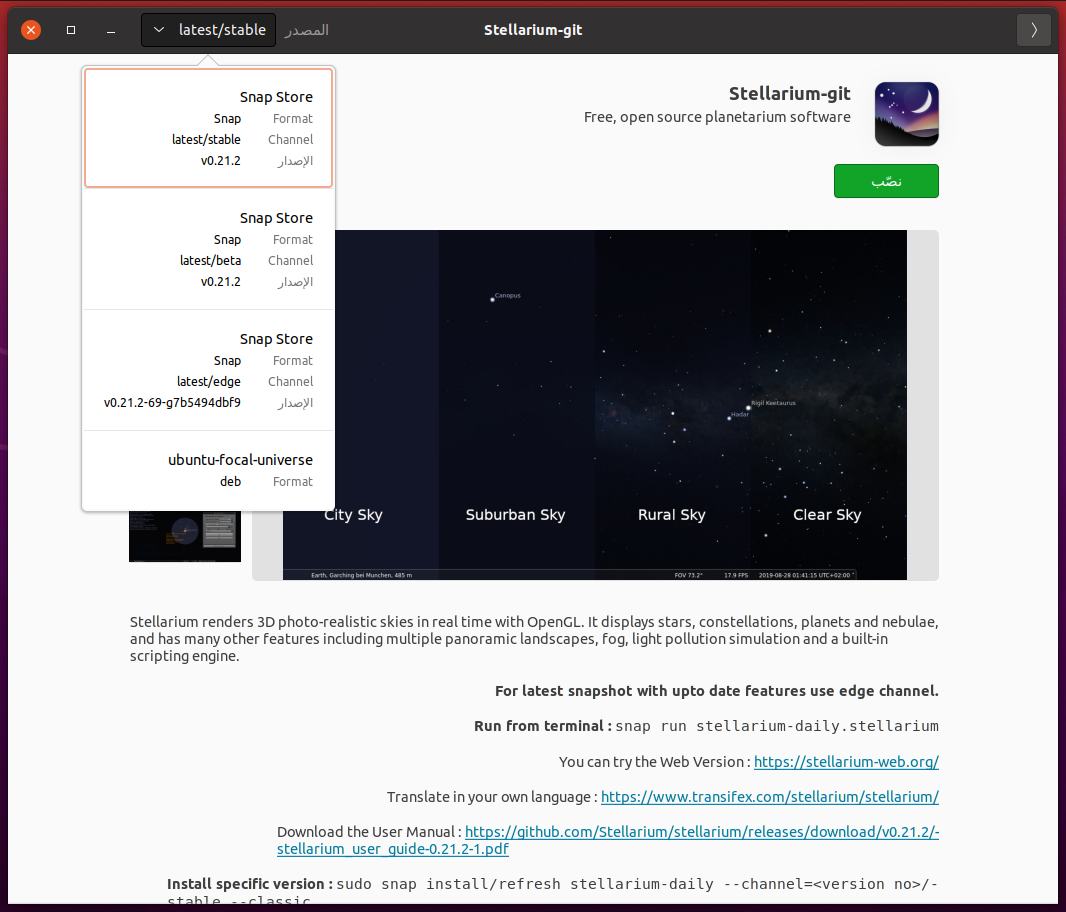Choose the Snap Store latest/beta channel
This screenshot has width=1066, height=912.
pos(208,249)
